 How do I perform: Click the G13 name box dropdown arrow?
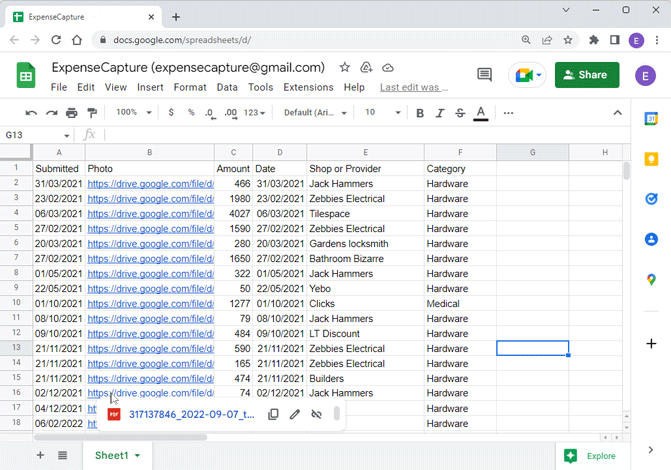pyautogui.click(x=67, y=136)
